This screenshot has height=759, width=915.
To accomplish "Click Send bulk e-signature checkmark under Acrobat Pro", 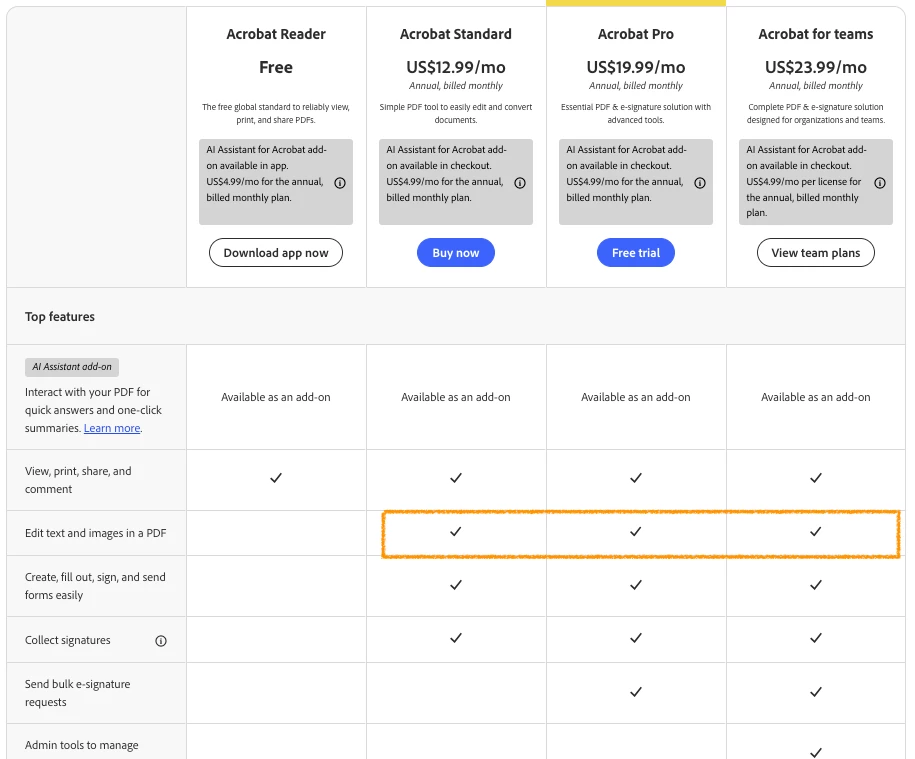I will [x=635, y=692].
